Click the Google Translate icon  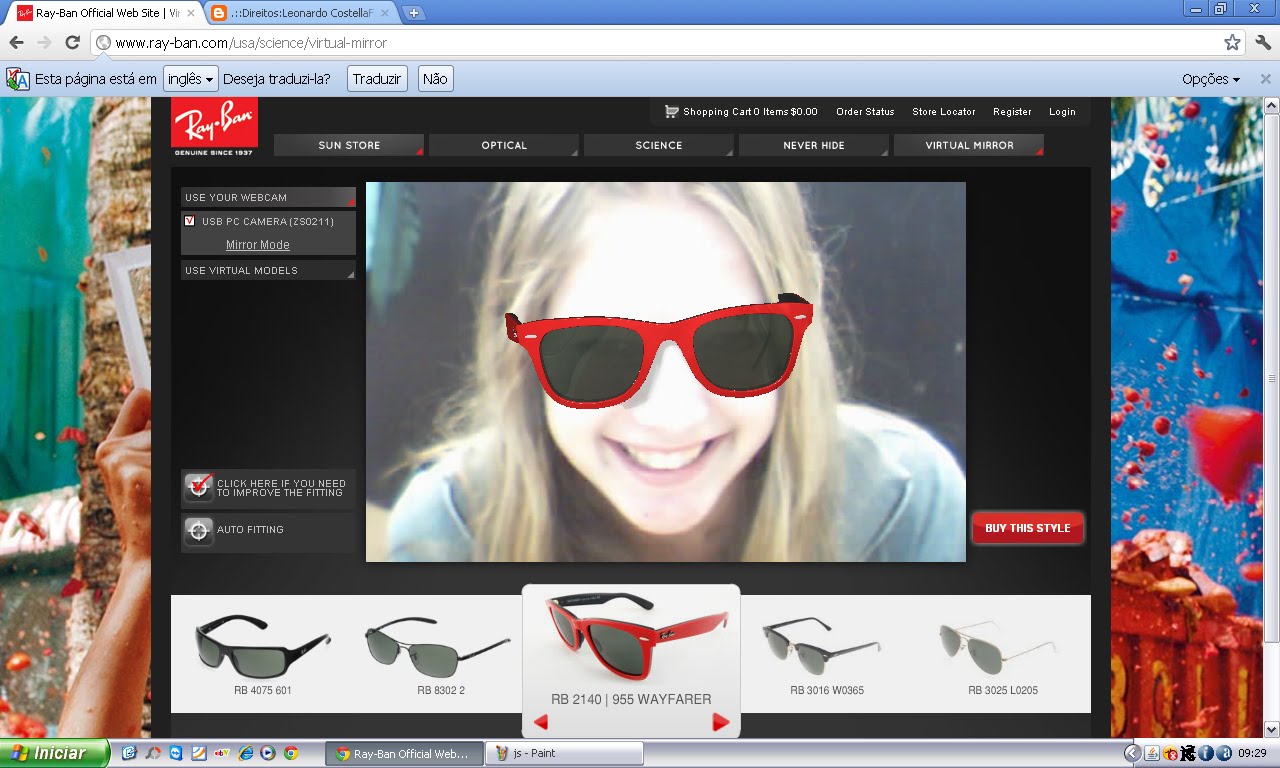[x=18, y=79]
